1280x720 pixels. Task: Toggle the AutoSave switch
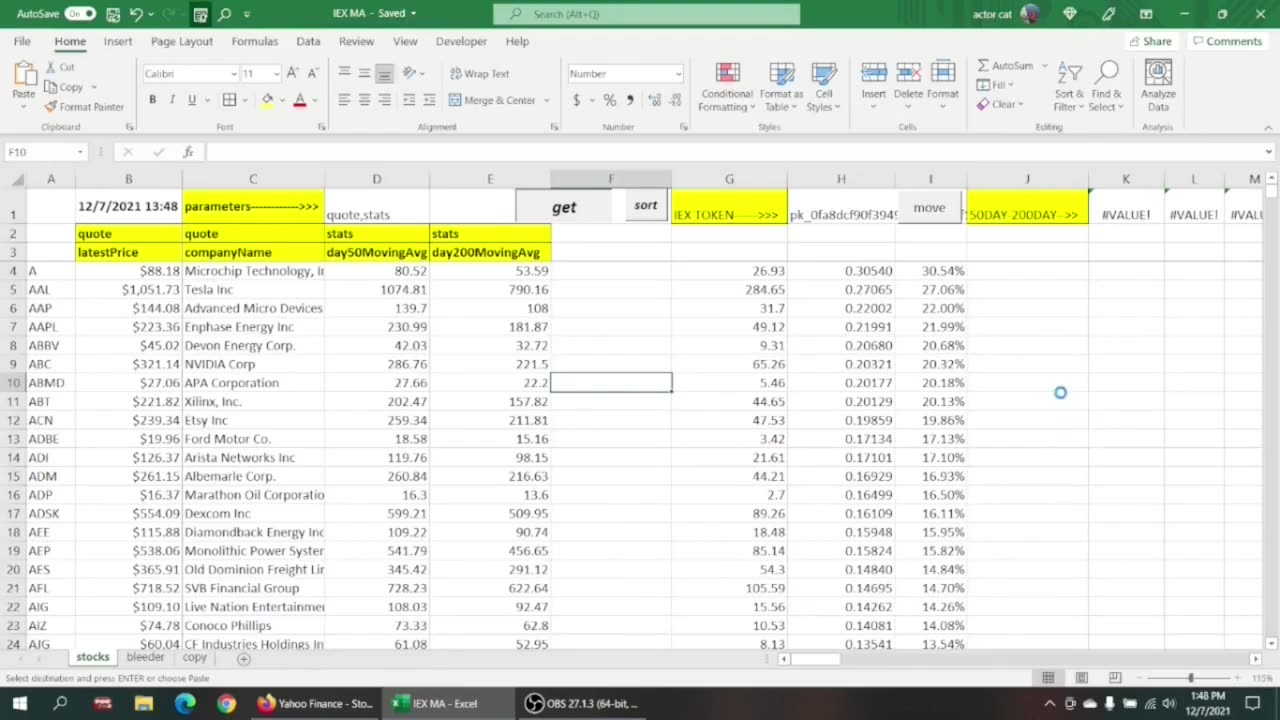(x=80, y=14)
